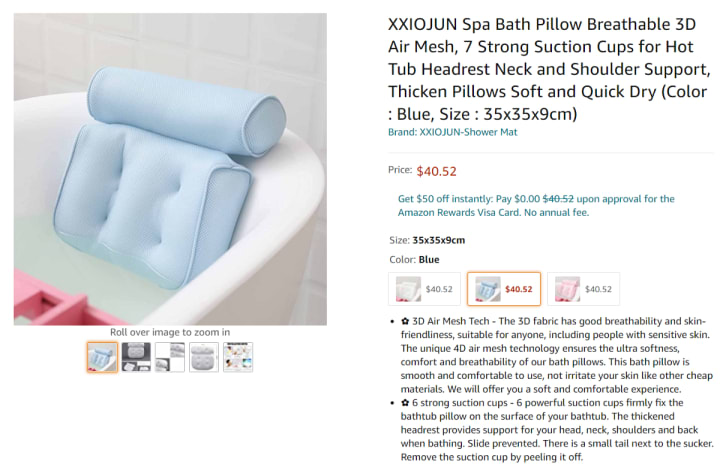Open the fifth infographic thumbnail
Image resolution: width=720 pixels, height=464 pixels.
(238, 357)
